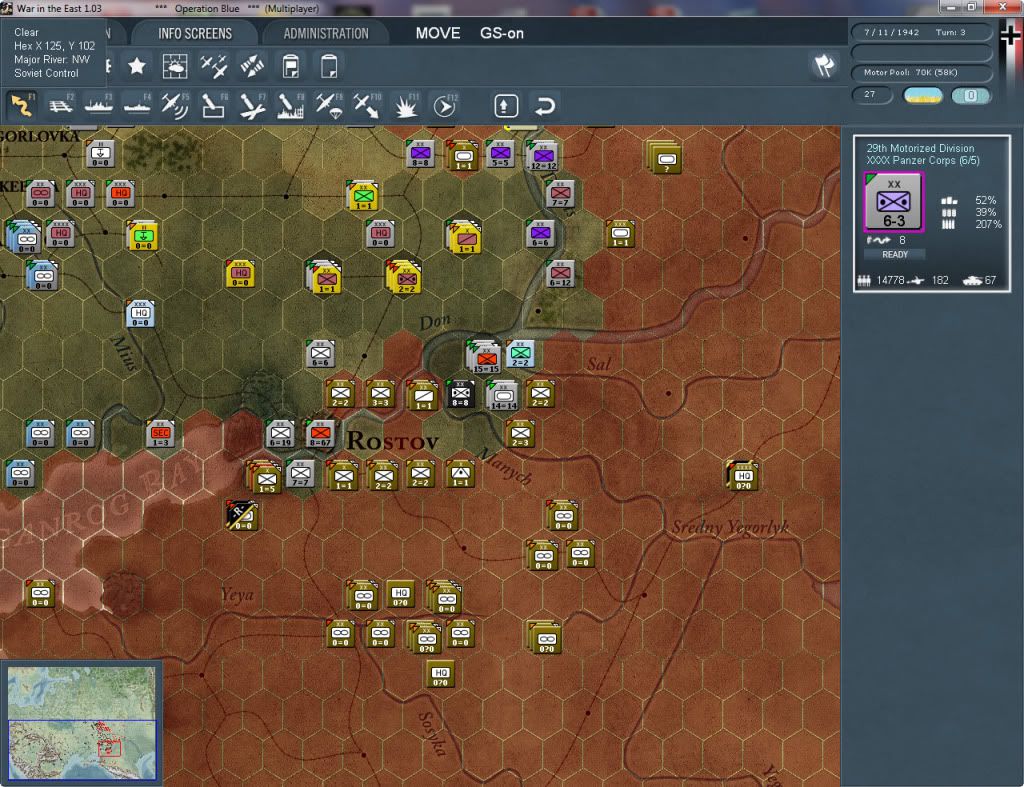Select the HQ 0?0 near Sredny Yegorlyk
The height and width of the screenshot is (787, 1024).
click(x=742, y=475)
